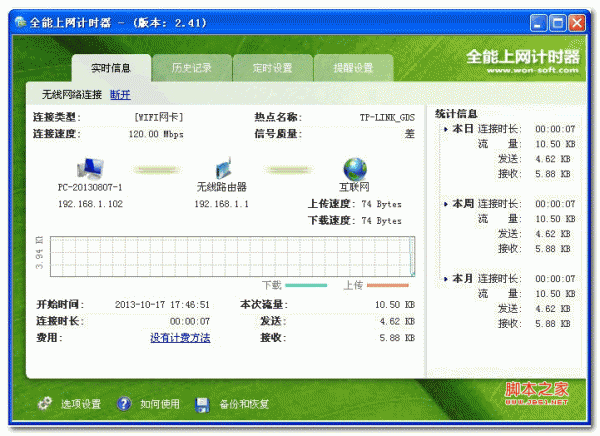Select the 实时信息 tab

point(112,68)
